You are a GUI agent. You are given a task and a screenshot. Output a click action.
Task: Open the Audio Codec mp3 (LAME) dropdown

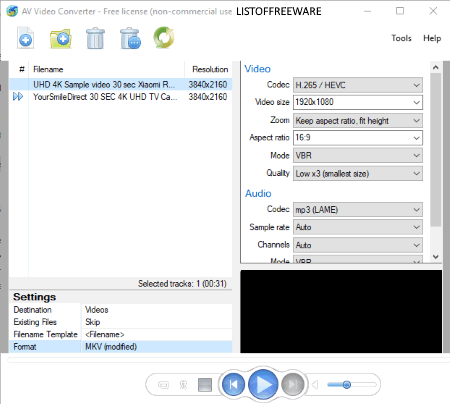[x=358, y=210]
